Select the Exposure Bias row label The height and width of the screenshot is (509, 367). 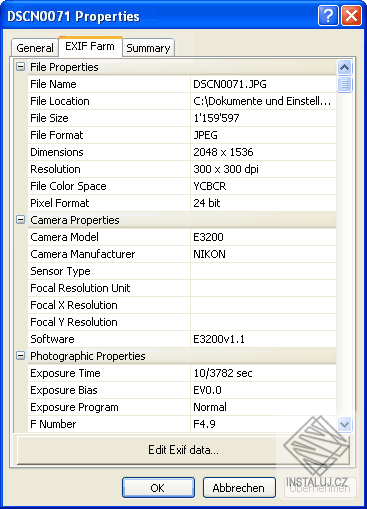(64, 390)
